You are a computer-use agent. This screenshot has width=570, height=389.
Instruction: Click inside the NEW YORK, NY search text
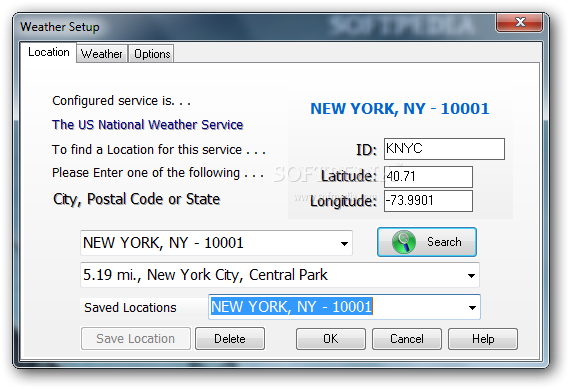[163, 243]
